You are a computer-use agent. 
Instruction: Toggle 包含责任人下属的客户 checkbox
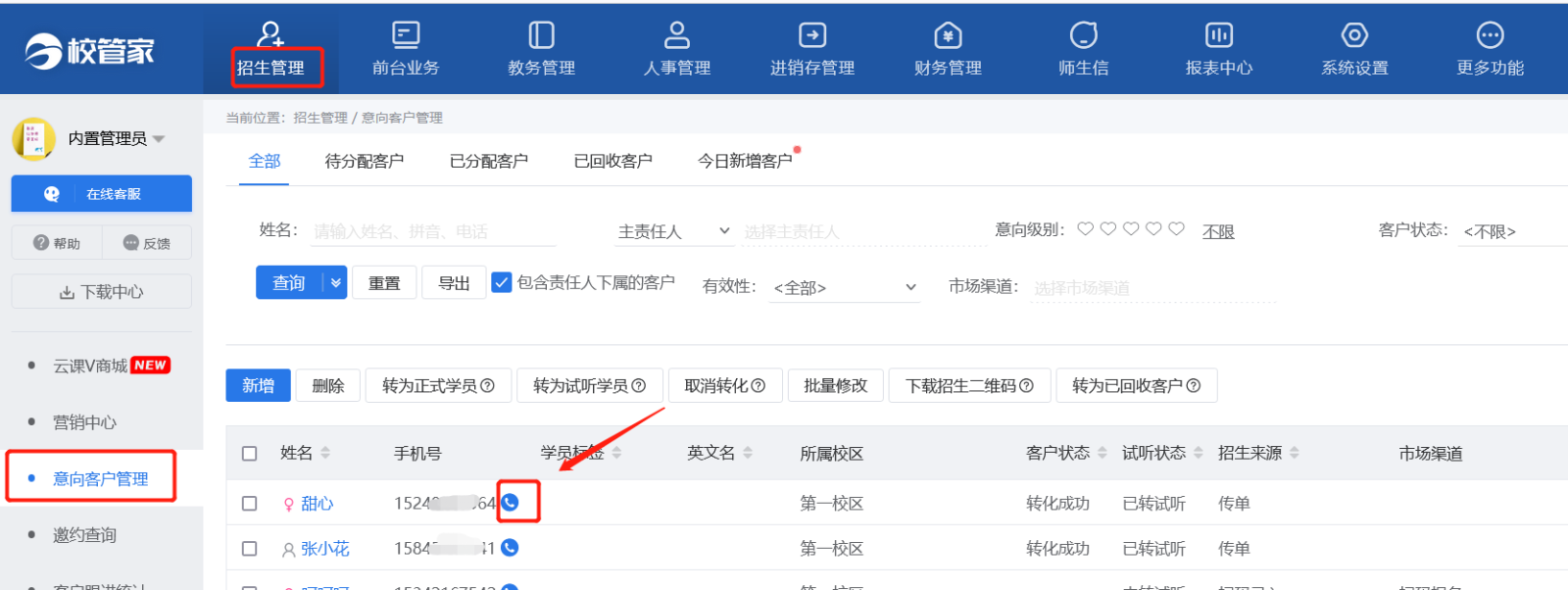click(x=502, y=282)
